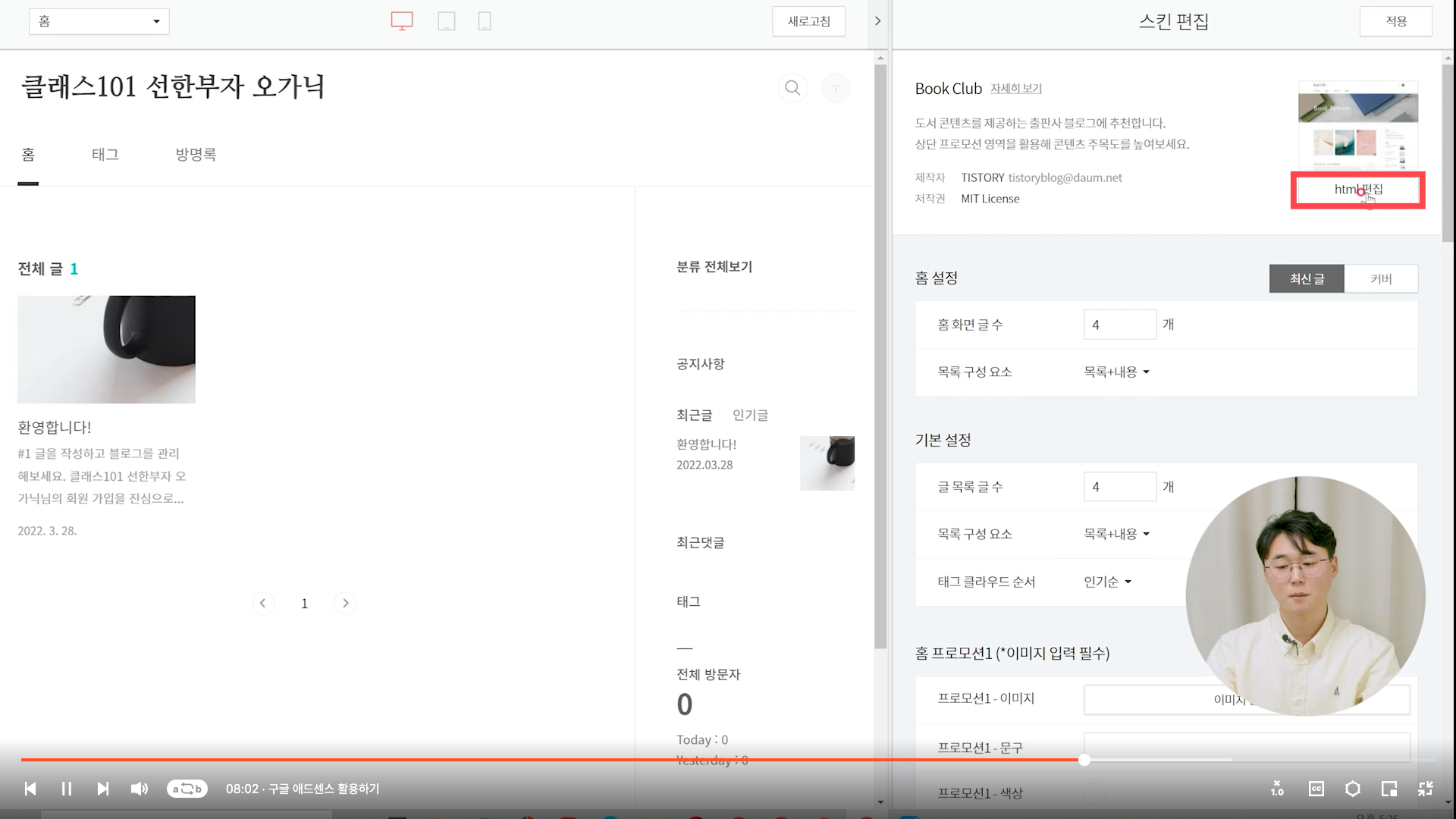Mute the video volume
This screenshot has width=1456, height=819.
coord(139,789)
